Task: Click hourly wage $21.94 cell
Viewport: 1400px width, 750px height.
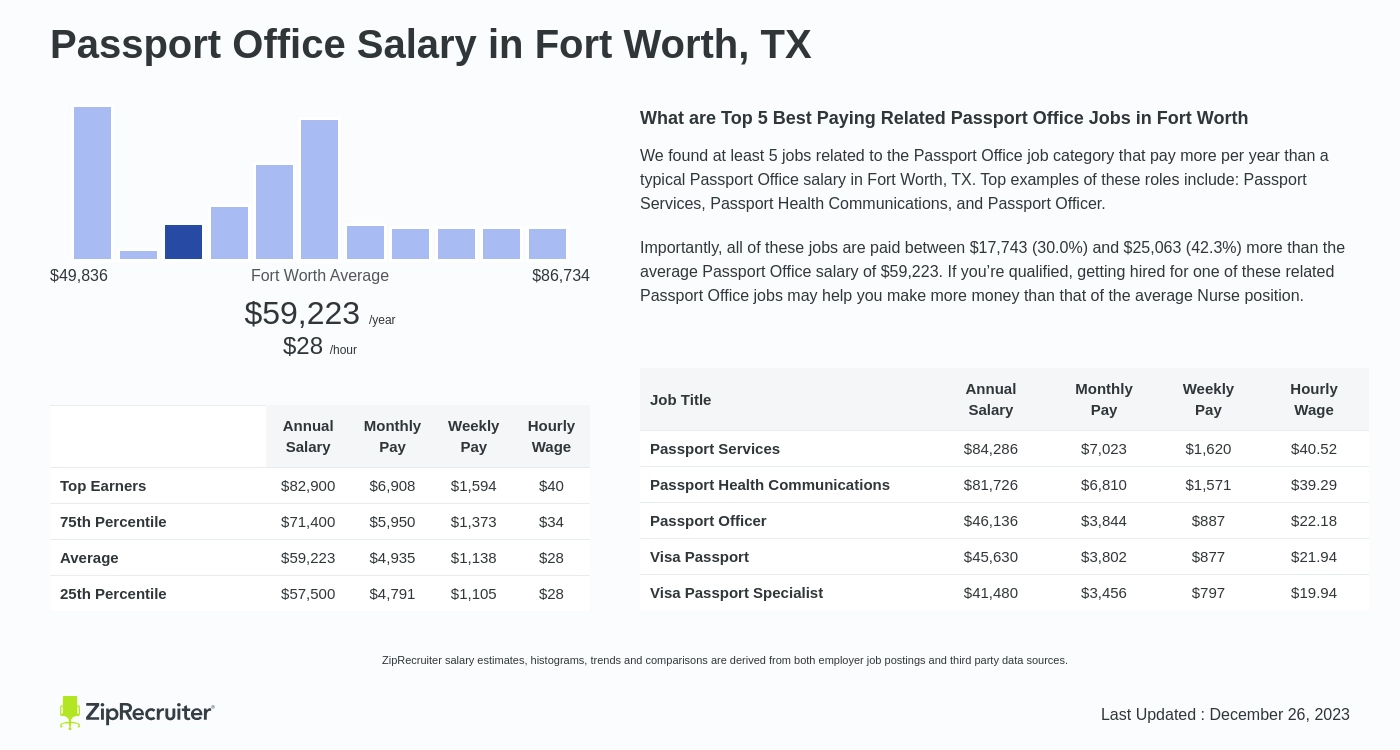Action: (1314, 557)
